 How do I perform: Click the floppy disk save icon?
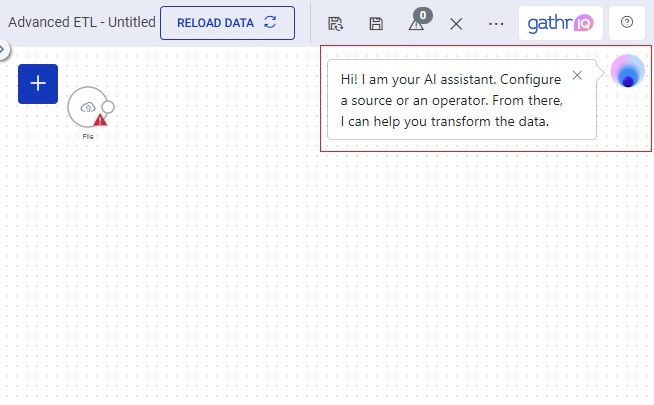376,23
